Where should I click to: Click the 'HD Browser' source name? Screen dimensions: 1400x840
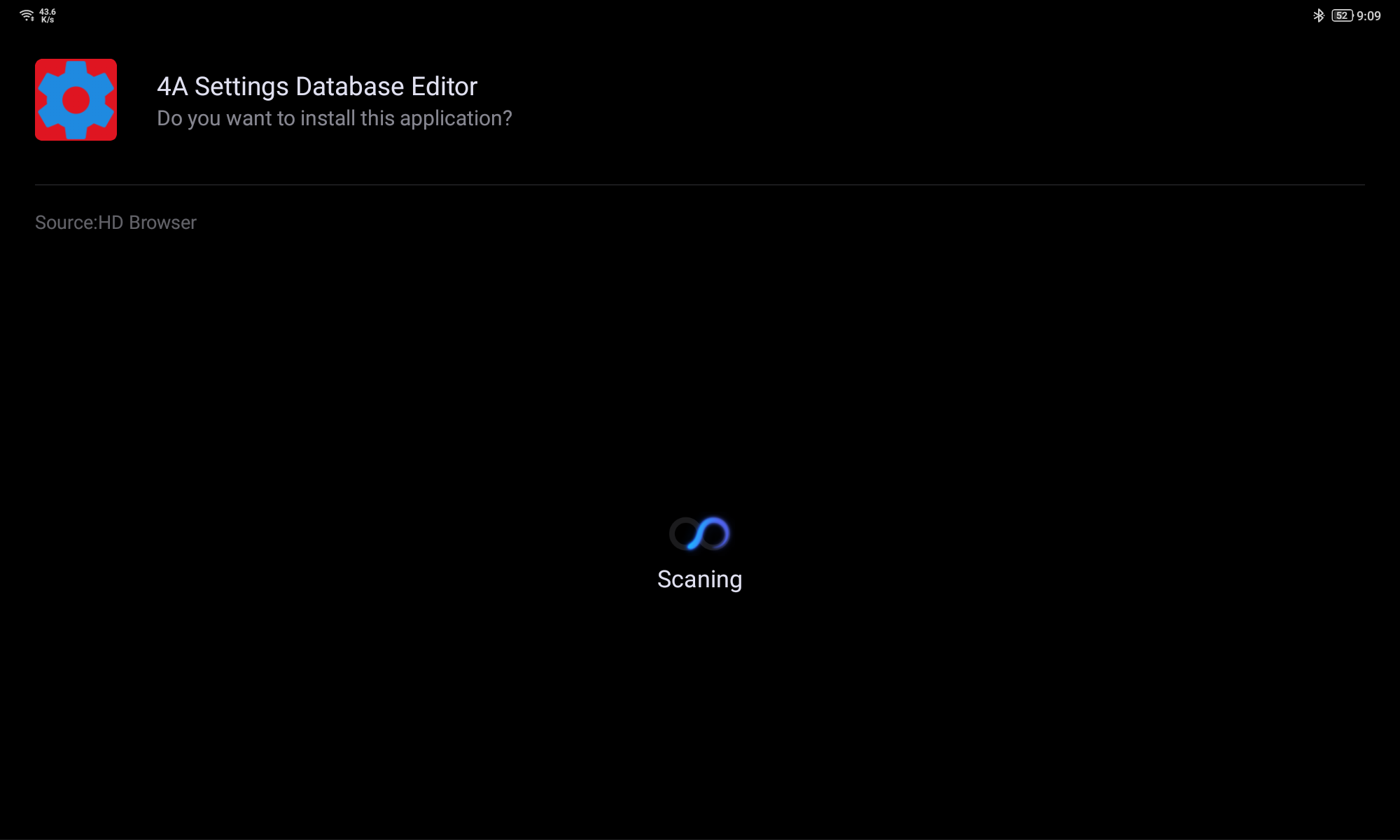tap(147, 223)
